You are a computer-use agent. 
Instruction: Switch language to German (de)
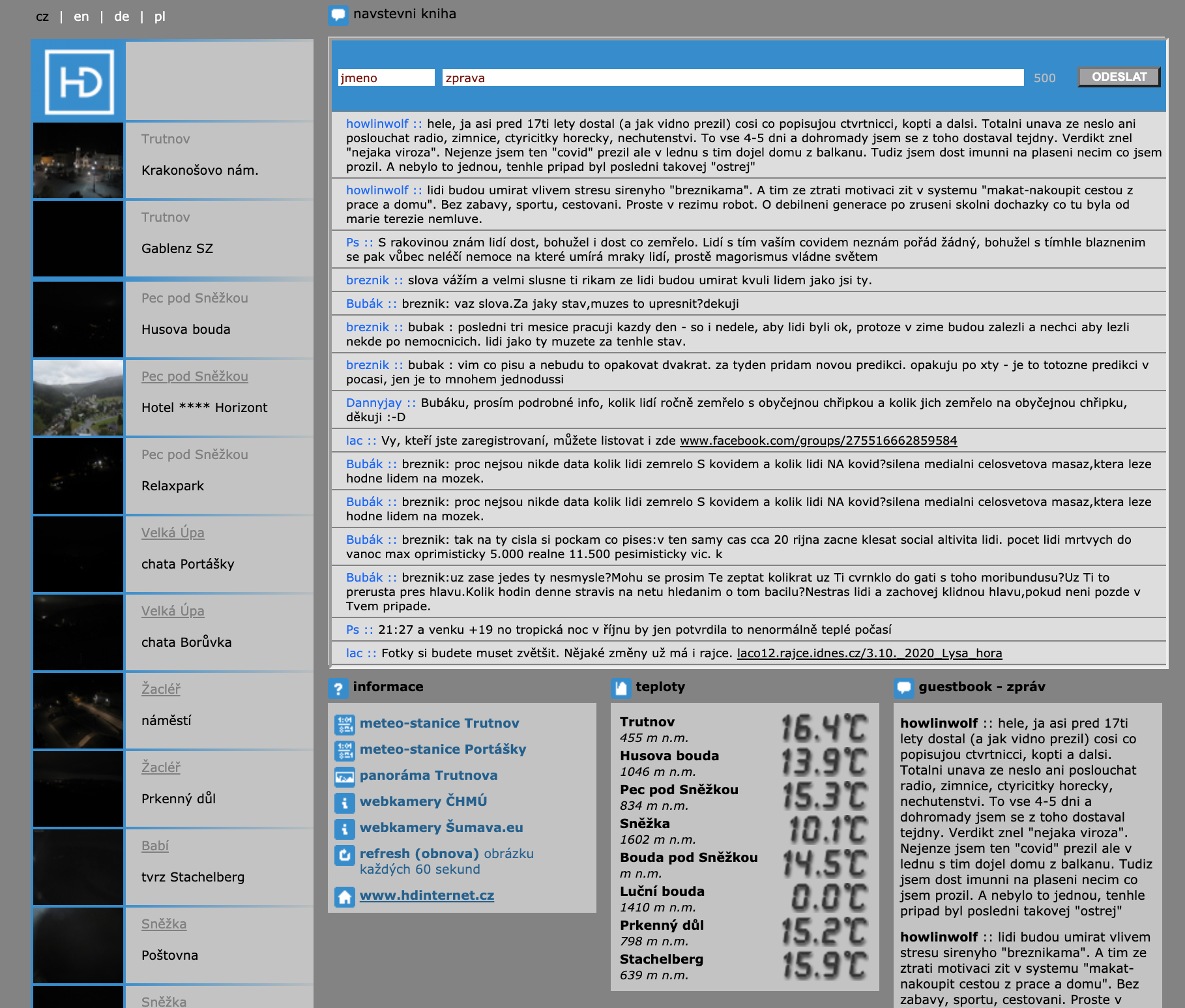click(122, 17)
